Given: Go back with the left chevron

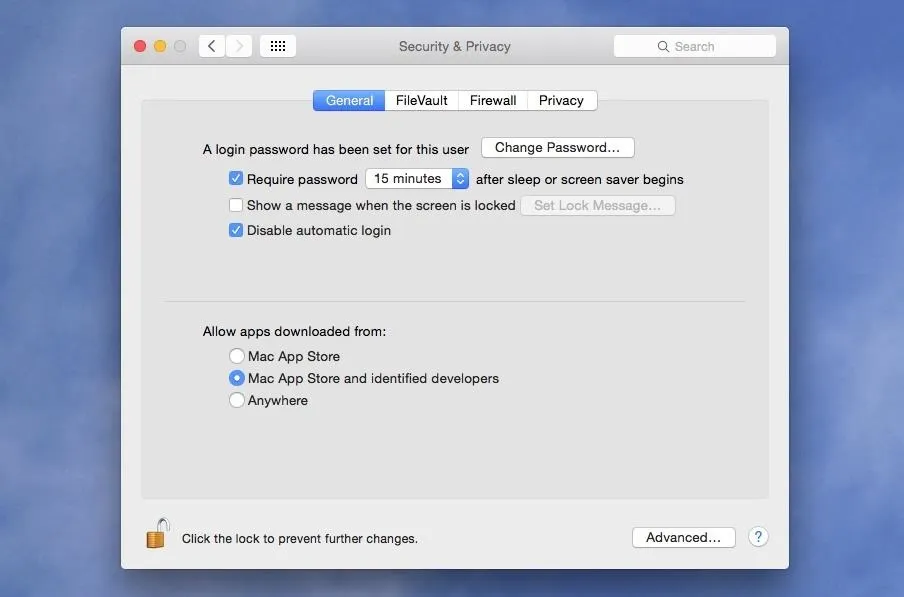Looking at the screenshot, I should pos(212,46).
